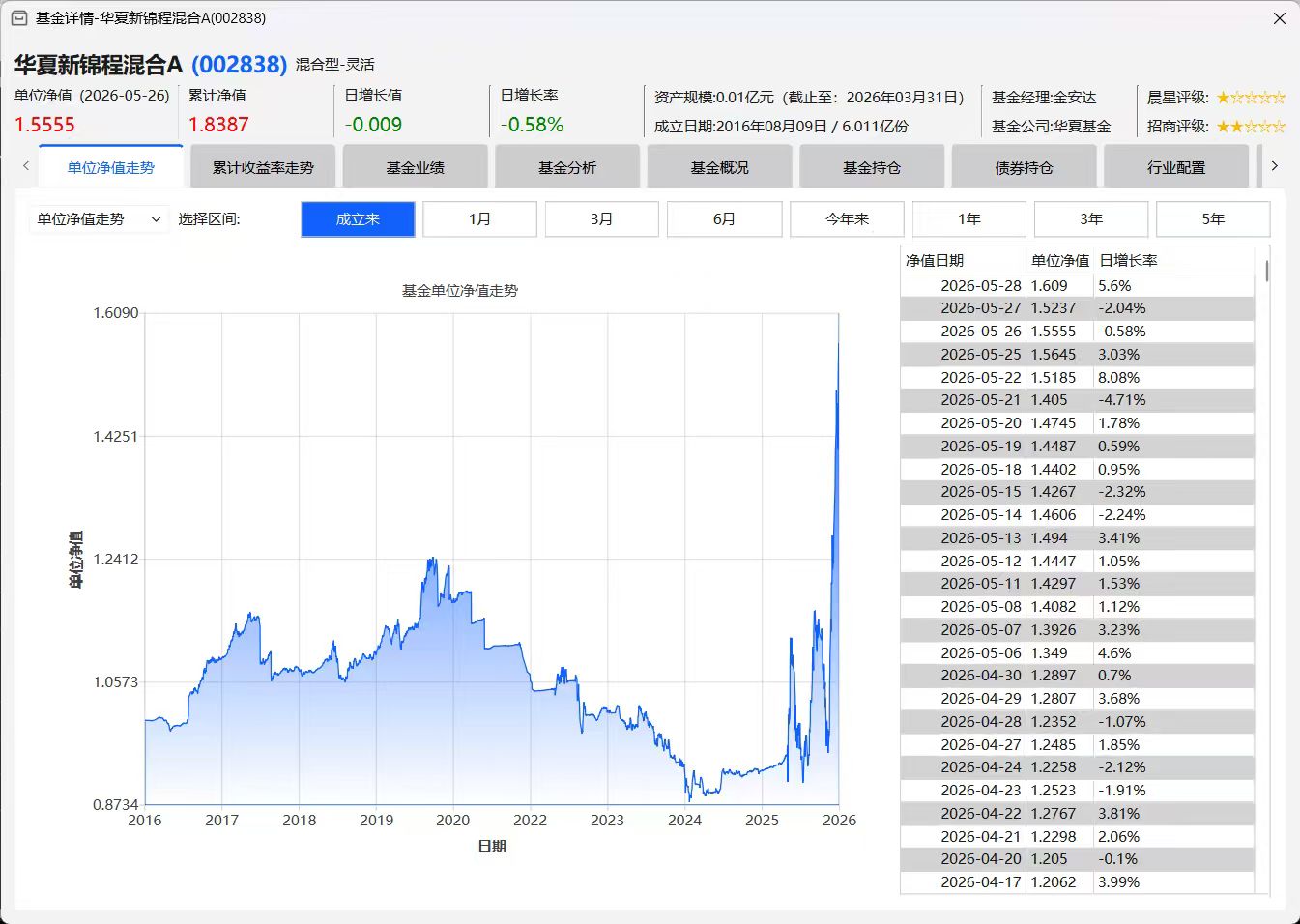This screenshot has height=924, width=1300.
Task: Close the fund detail window
Action: tap(1279, 18)
